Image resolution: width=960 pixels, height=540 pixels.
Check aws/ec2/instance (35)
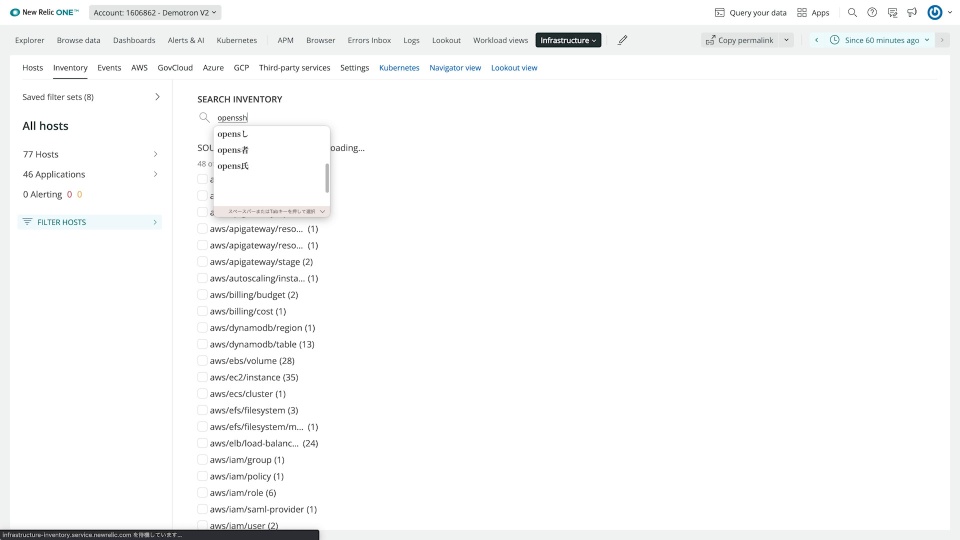tap(202, 377)
